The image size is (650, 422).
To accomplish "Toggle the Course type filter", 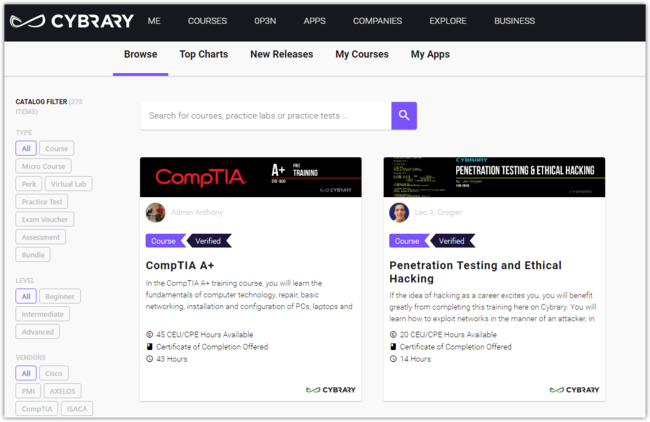I will [57, 148].
